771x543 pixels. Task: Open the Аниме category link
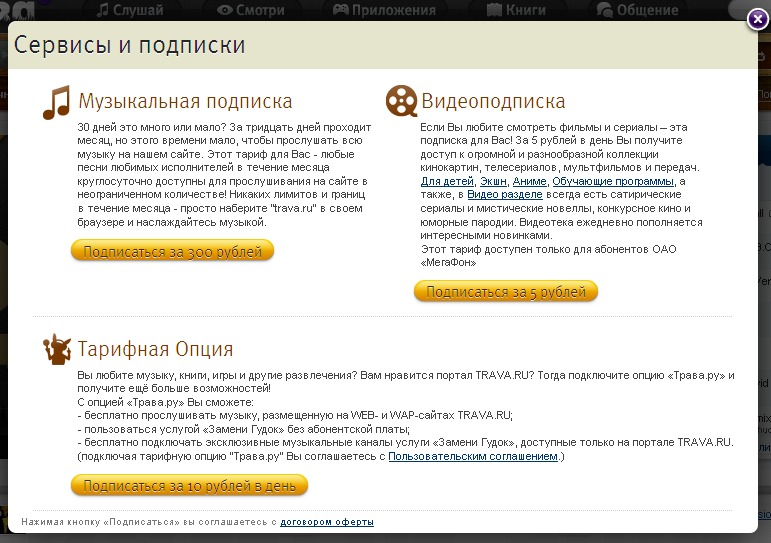[530, 181]
